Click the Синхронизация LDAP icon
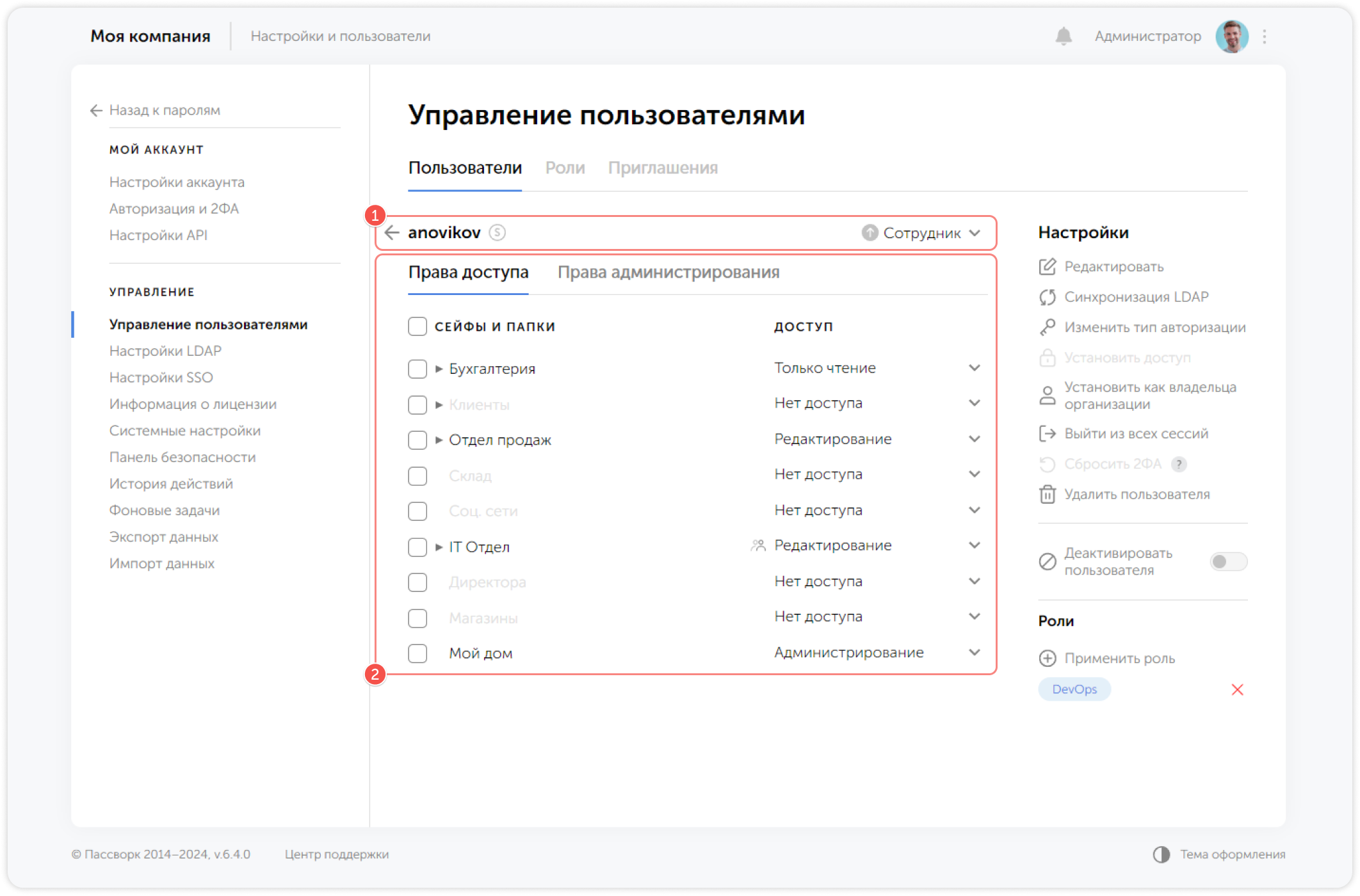The width and height of the screenshot is (1360, 896). coord(1048,297)
